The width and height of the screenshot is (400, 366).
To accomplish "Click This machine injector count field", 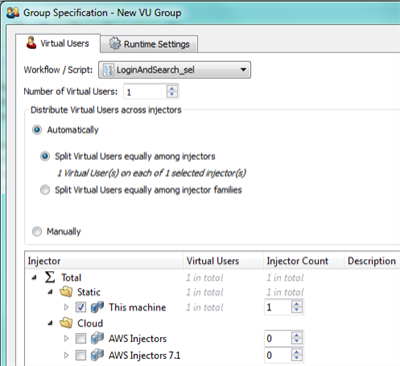I will (x=278, y=307).
